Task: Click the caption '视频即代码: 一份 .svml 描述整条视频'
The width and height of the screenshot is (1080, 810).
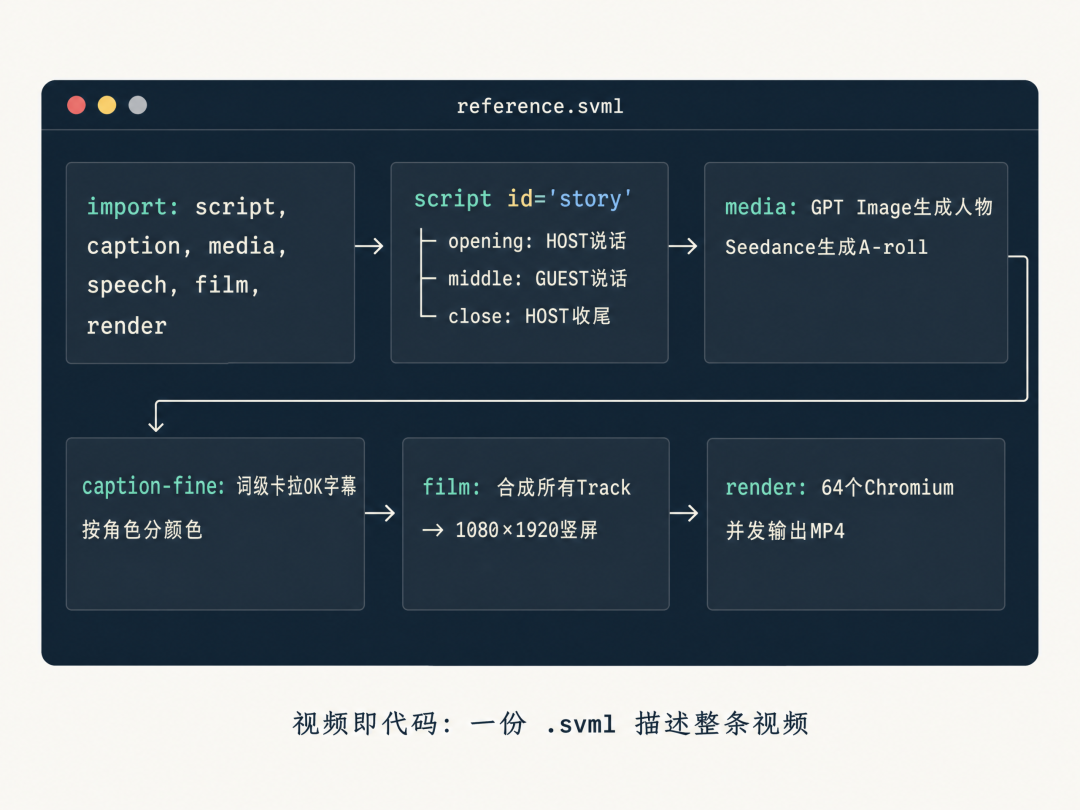Action: 550,724
